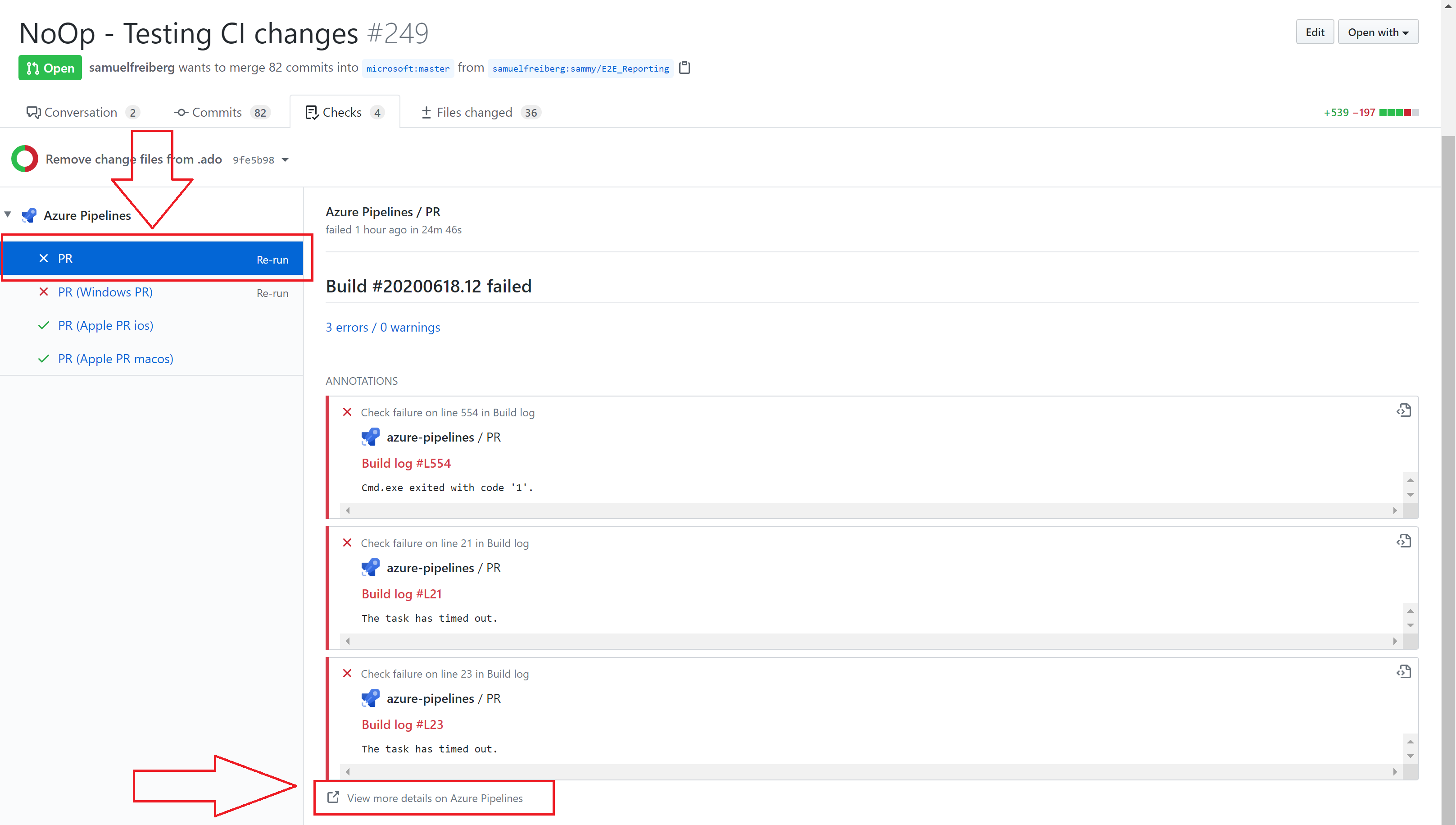Click horizontal scrollbar under Cmd.exe exited message
1456x825 pixels.
(871, 510)
